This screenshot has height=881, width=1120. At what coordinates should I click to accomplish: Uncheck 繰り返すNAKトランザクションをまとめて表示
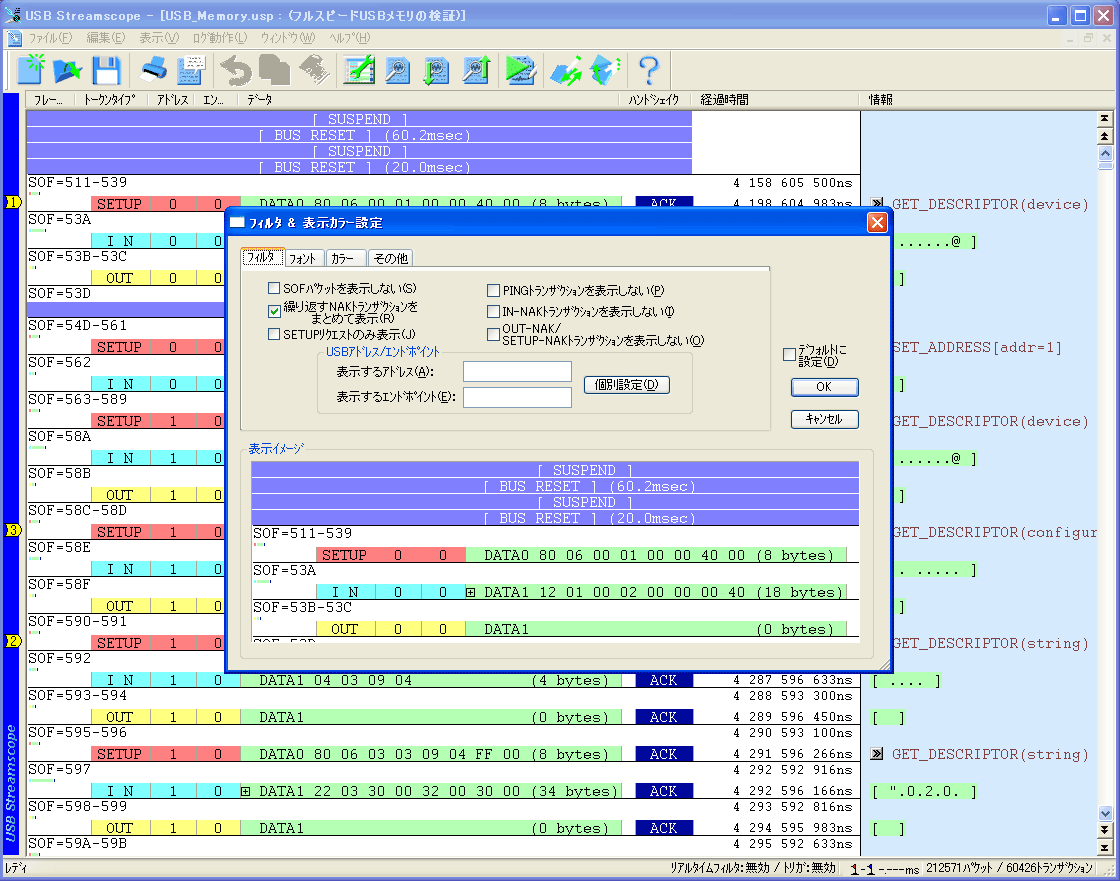tap(274, 311)
